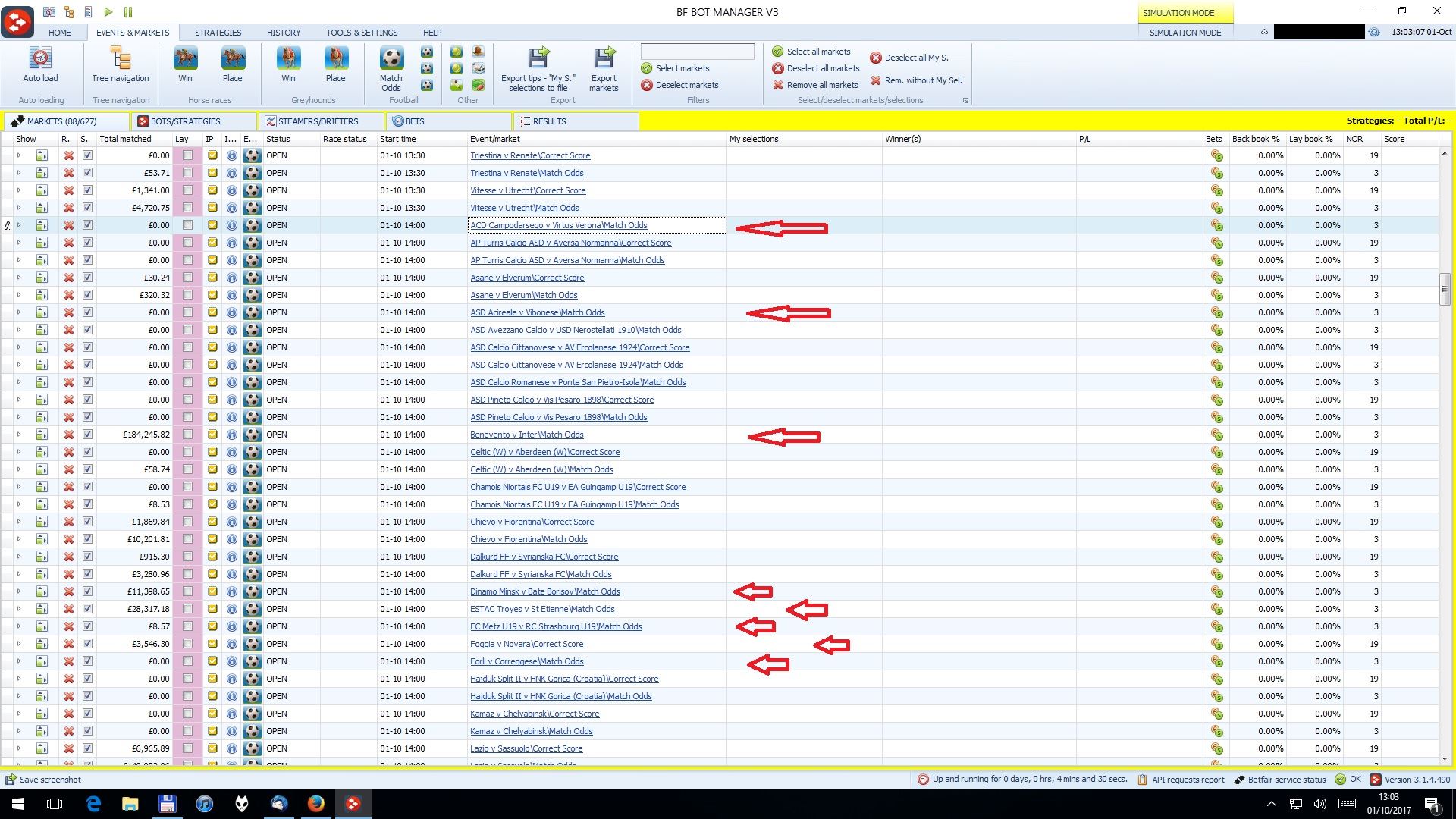Open Firefox from the taskbar
The height and width of the screenshot is (819, 1456).
[316, 804]
